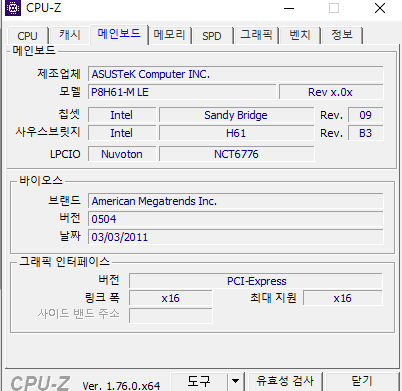Screen dimensions: 402x391
Task: Open the 캐시 tab
Action: point(70,35)
